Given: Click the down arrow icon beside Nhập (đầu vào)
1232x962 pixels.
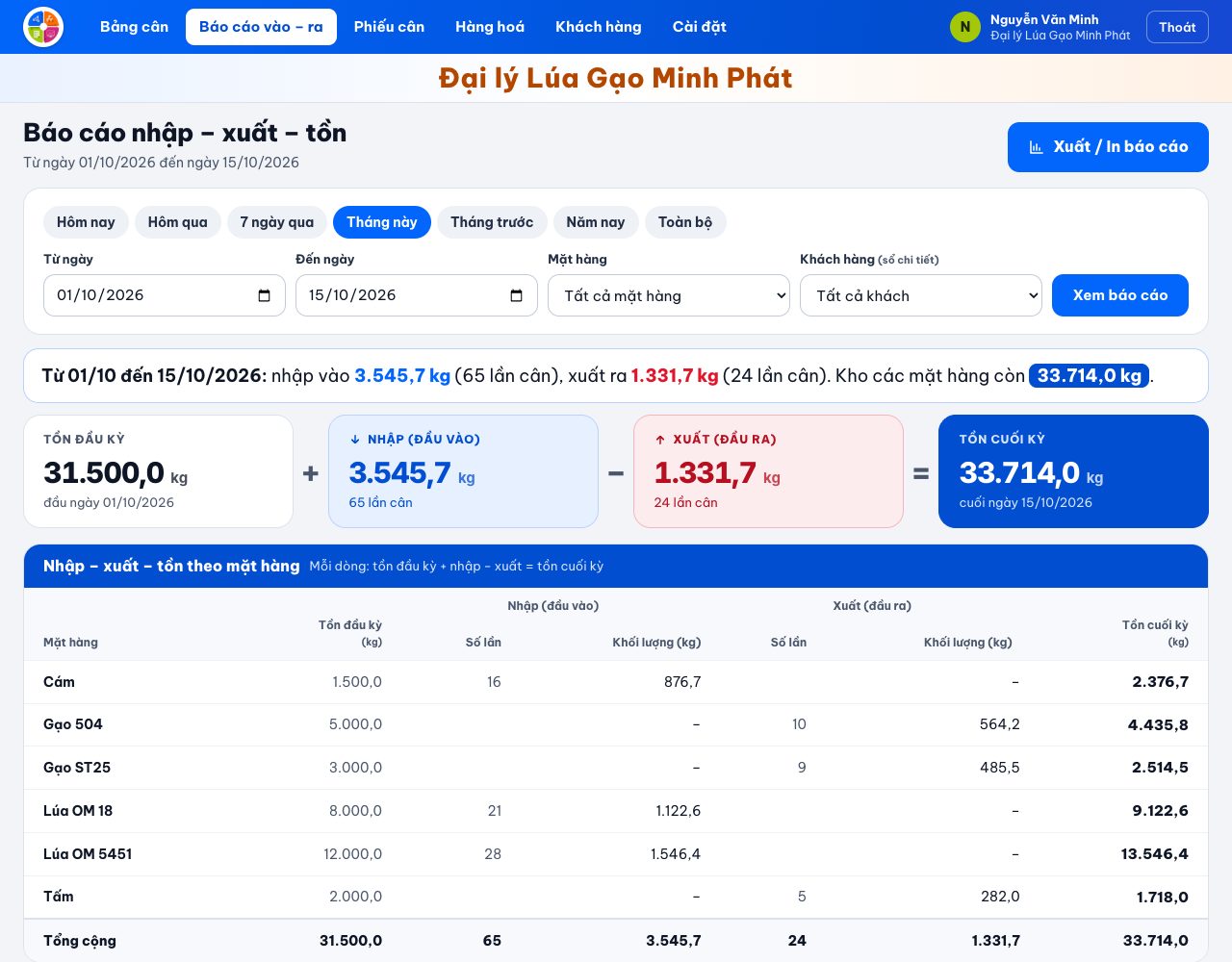Looking at the screenshot, I should (x=355, y=440).
